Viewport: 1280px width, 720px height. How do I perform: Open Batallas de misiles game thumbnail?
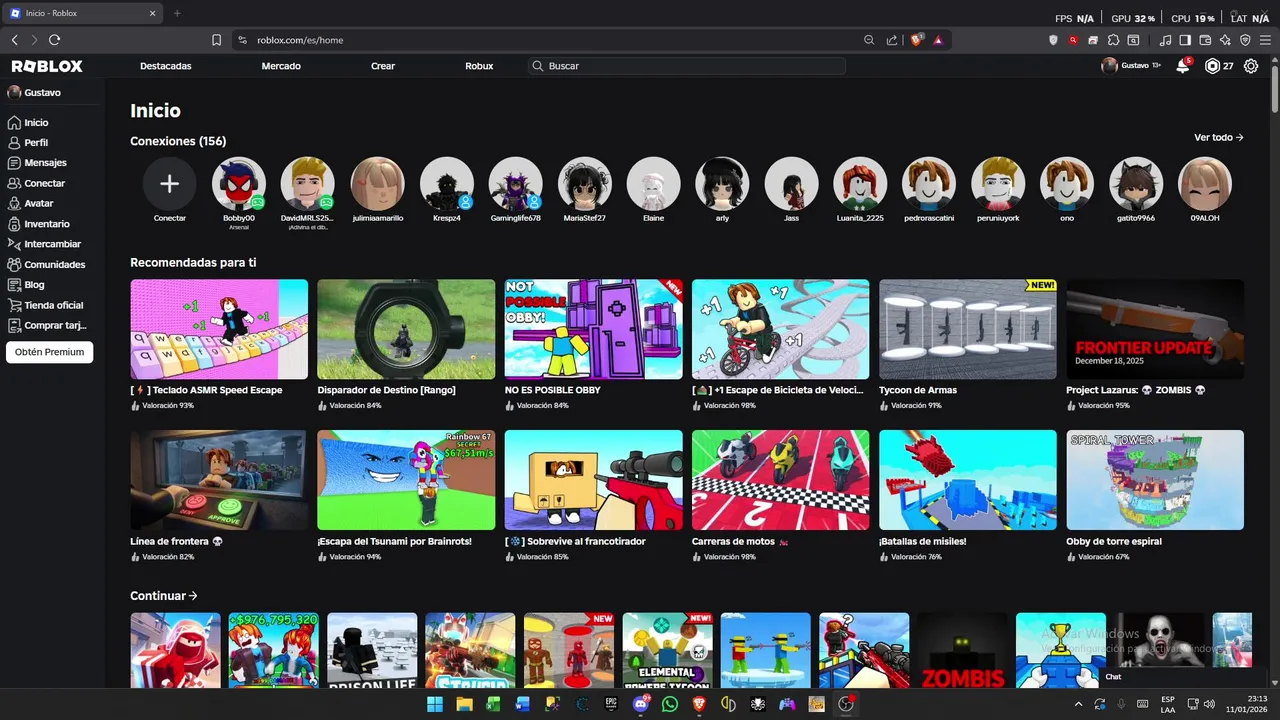pos(968,480)
